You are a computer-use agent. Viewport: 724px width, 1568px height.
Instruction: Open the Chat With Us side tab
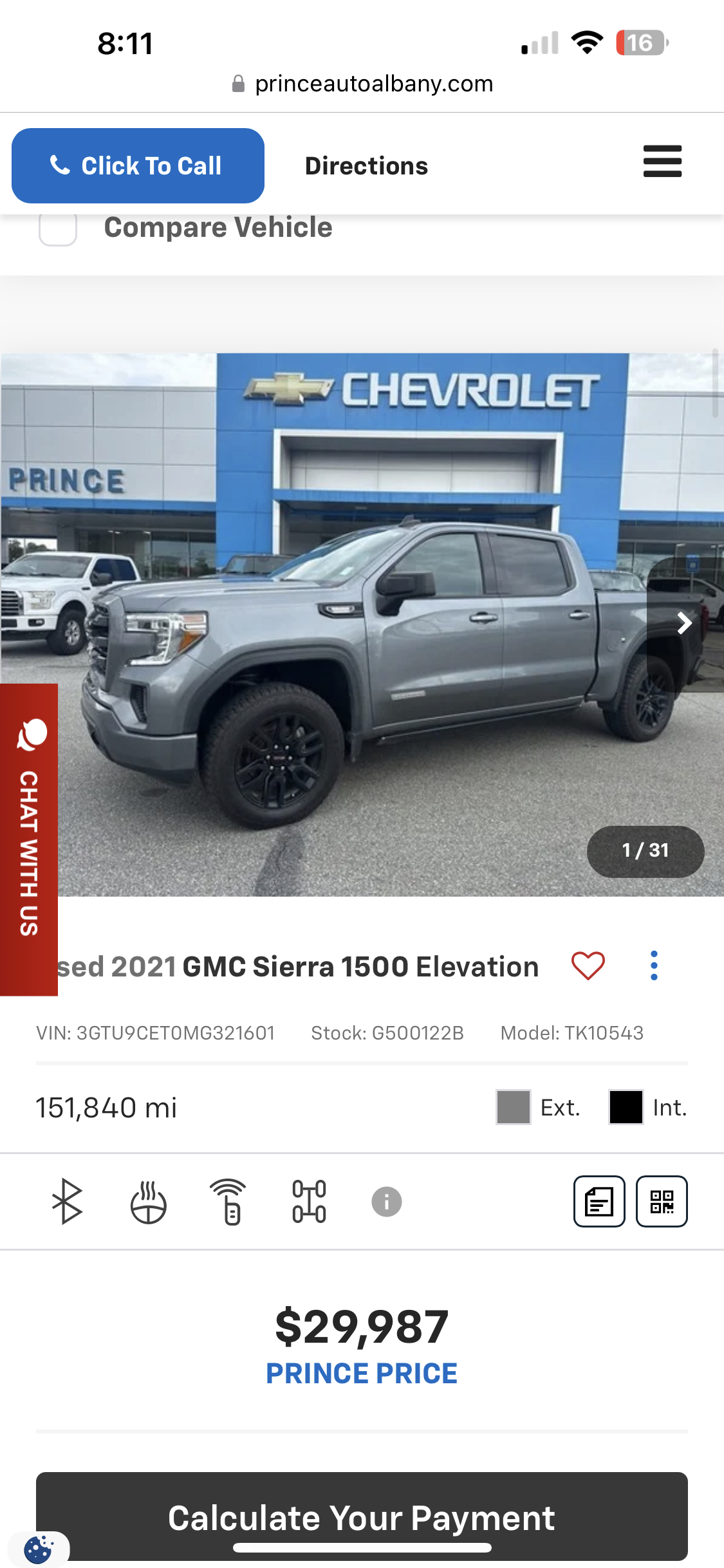(29, 839)
